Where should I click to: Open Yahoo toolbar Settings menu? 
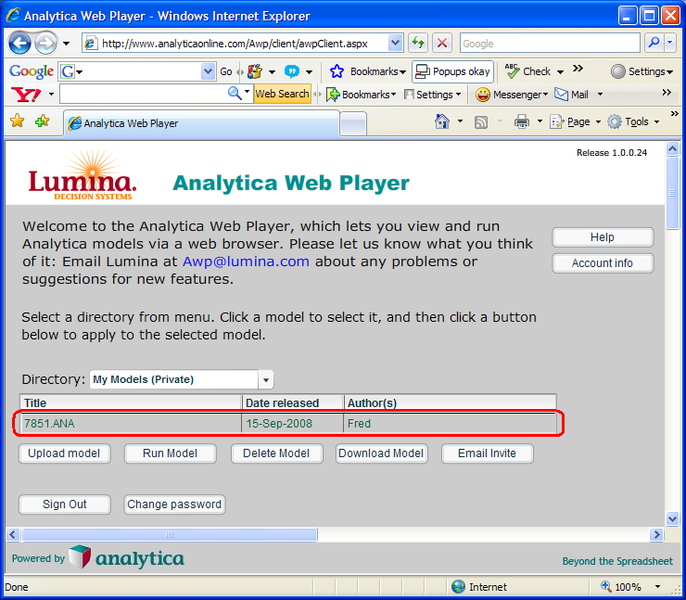pyautogui.click(x=433, y=95)
